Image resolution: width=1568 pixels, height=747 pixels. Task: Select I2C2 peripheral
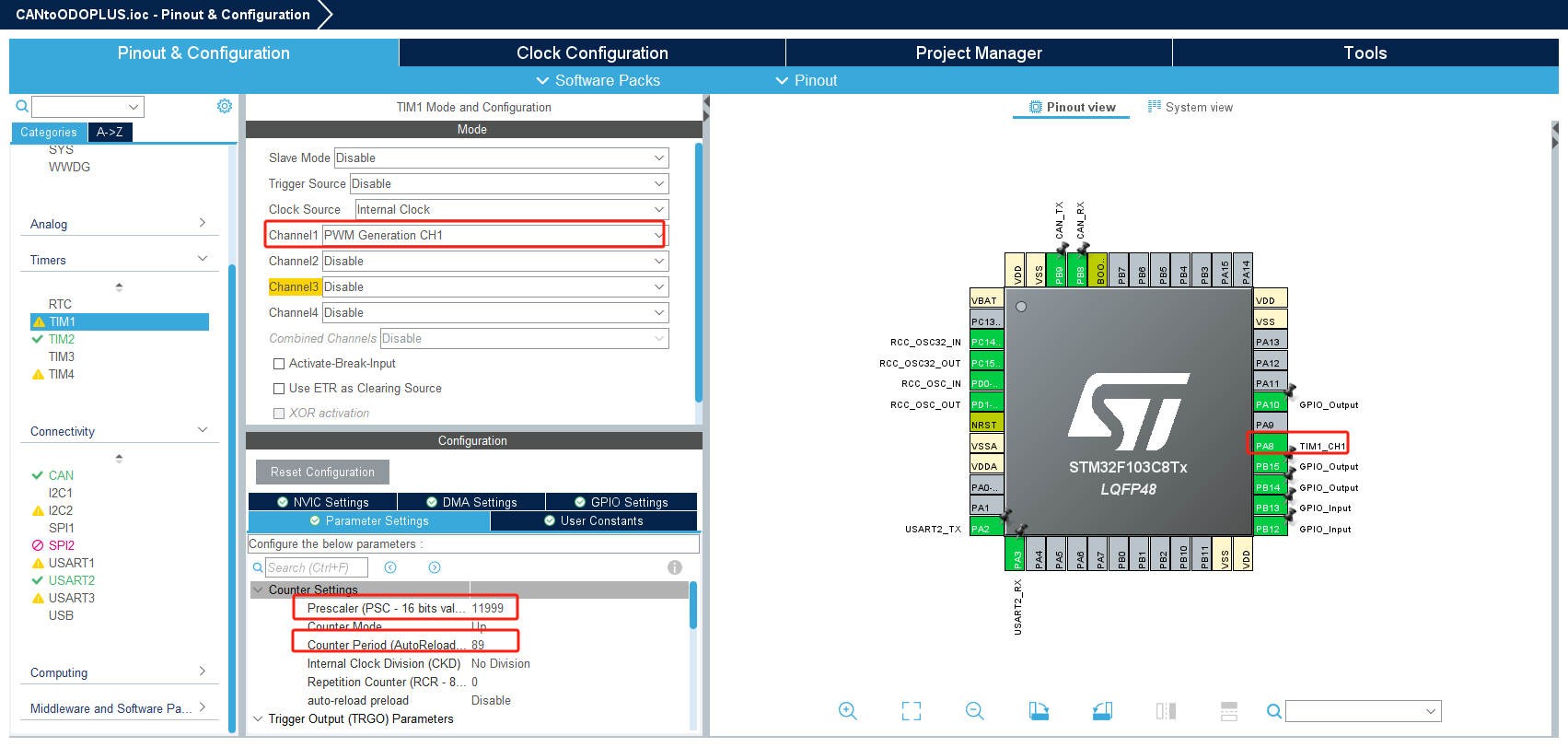61,510
